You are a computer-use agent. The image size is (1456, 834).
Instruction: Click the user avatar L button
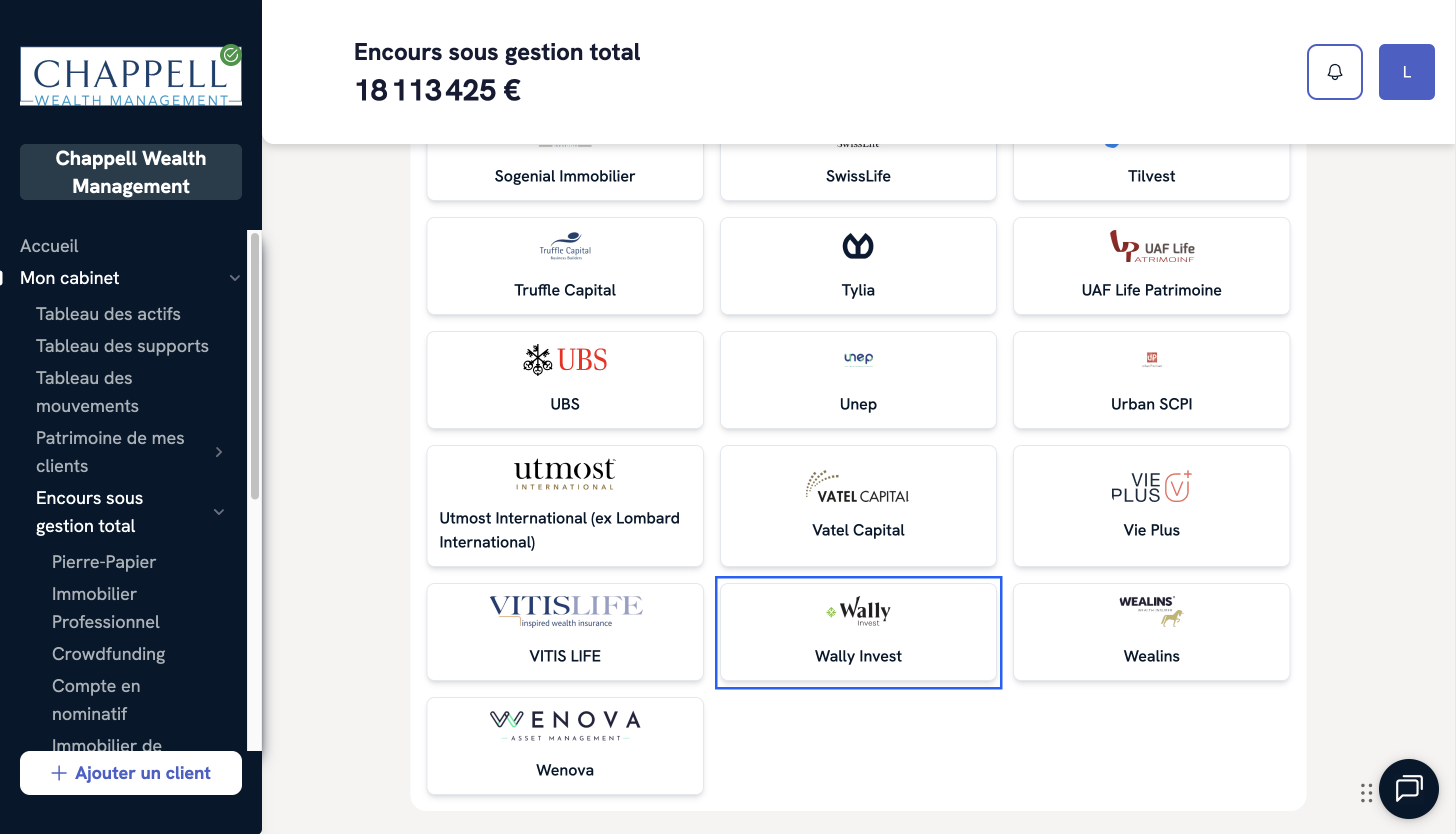[1405, 72]
